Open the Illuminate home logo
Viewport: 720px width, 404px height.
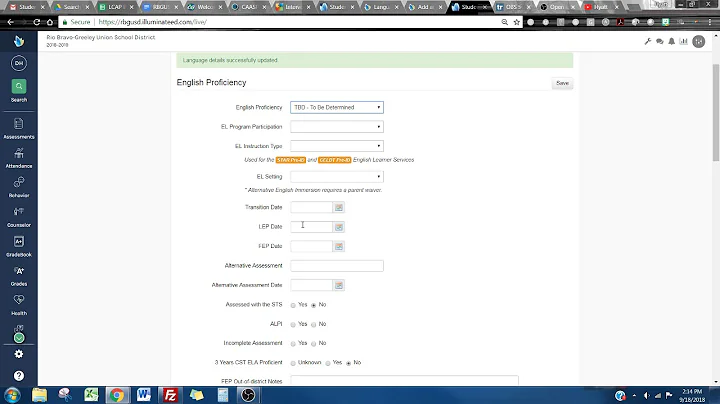click(x=19, y=41)
